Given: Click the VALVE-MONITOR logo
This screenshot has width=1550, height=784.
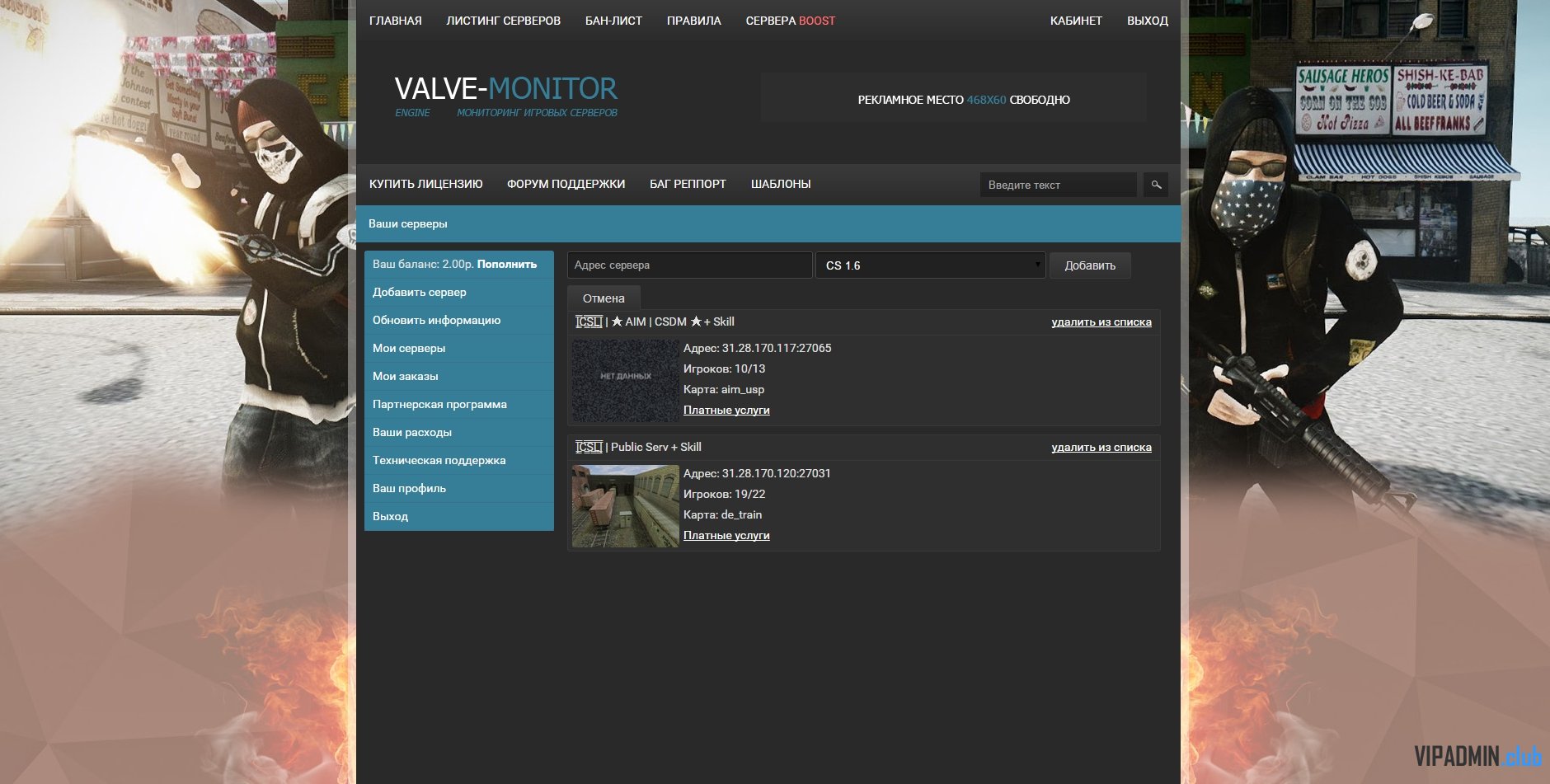Looking at the screenshot, I should [x=506, y=96].
